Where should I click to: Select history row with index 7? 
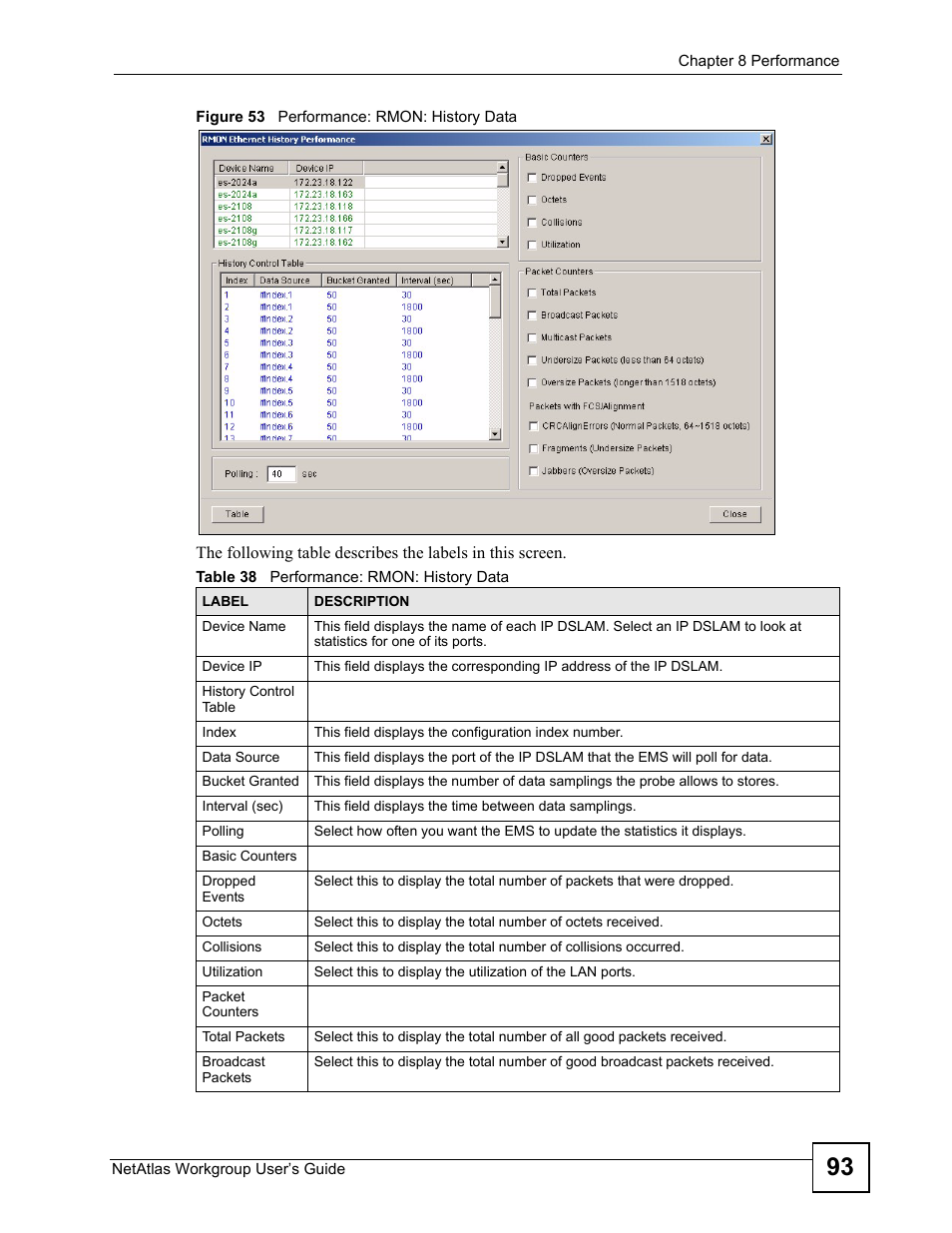point(354,367)
